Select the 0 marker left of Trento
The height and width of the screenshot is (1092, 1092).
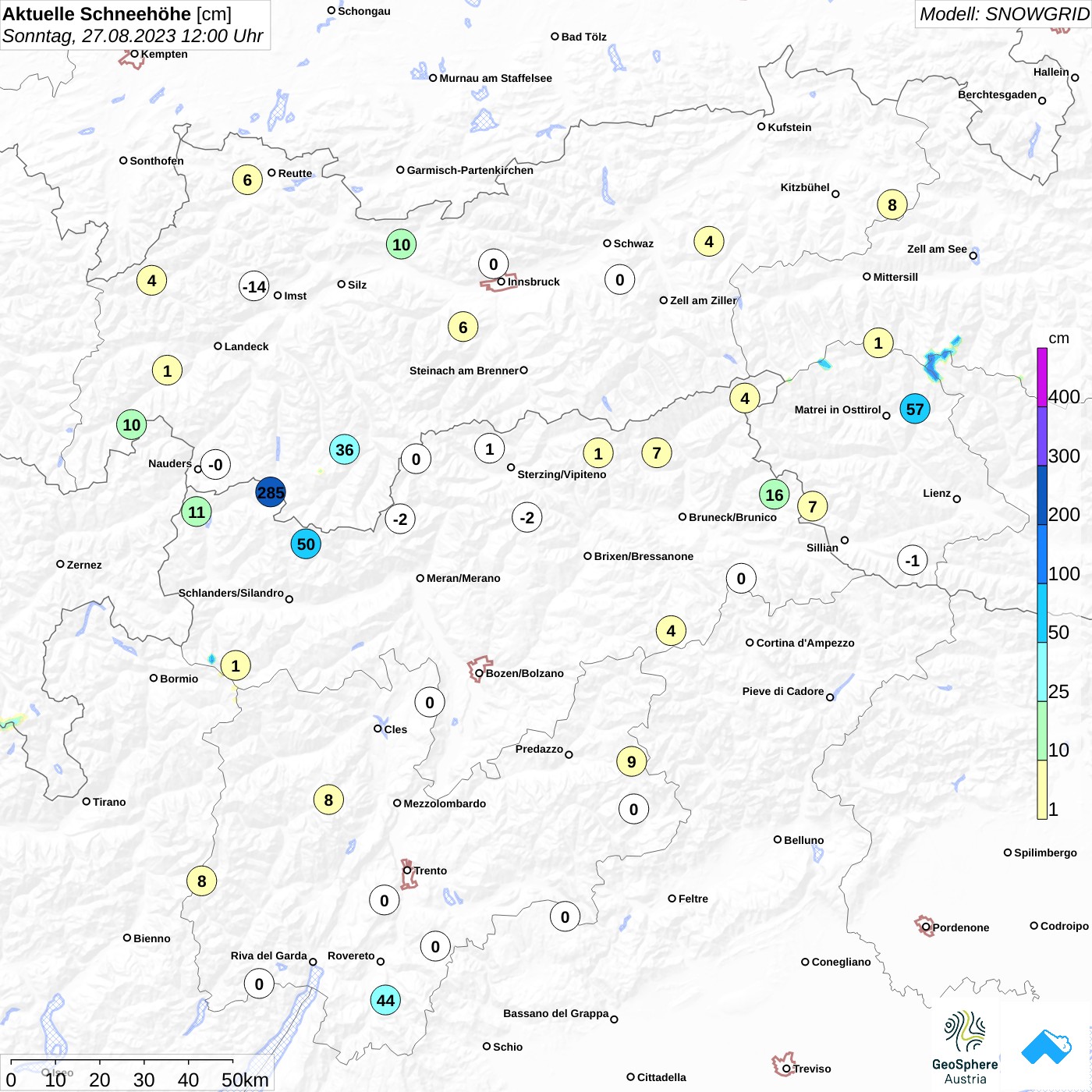pos(384,900)
